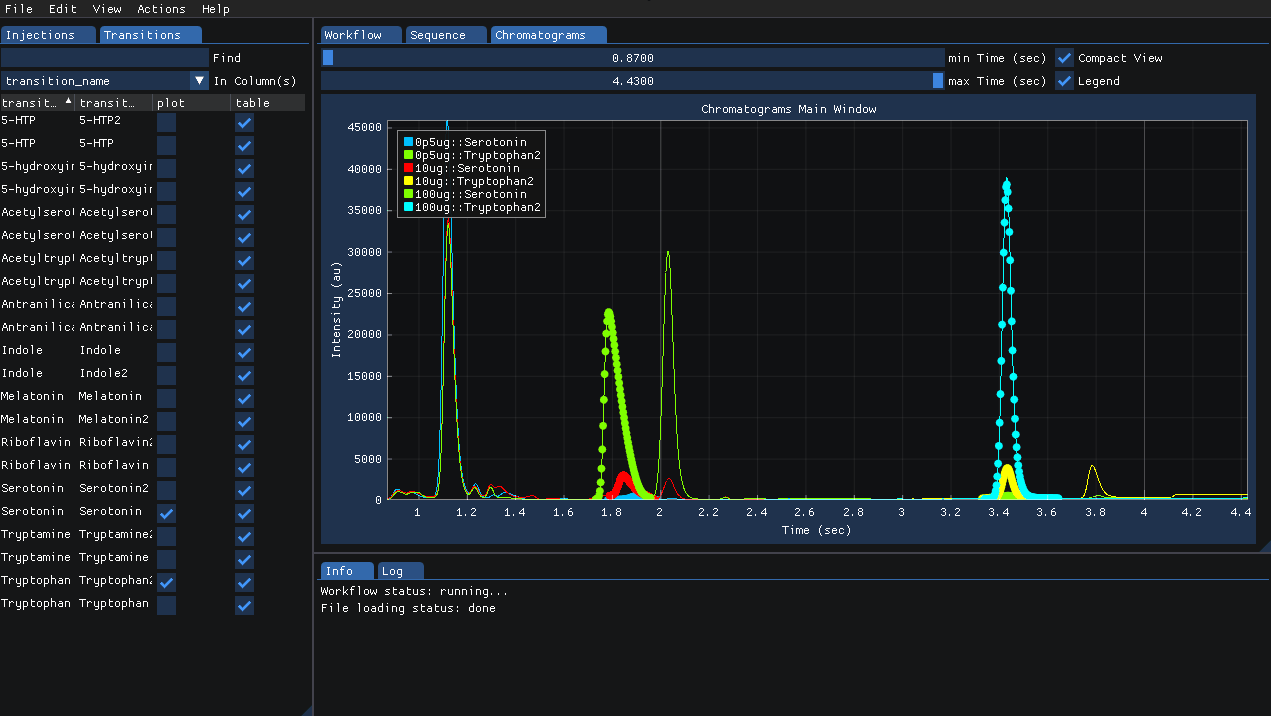This screenshot has width=1271, height=716.
Task: Click the second transit... column header
Action: 114,103
